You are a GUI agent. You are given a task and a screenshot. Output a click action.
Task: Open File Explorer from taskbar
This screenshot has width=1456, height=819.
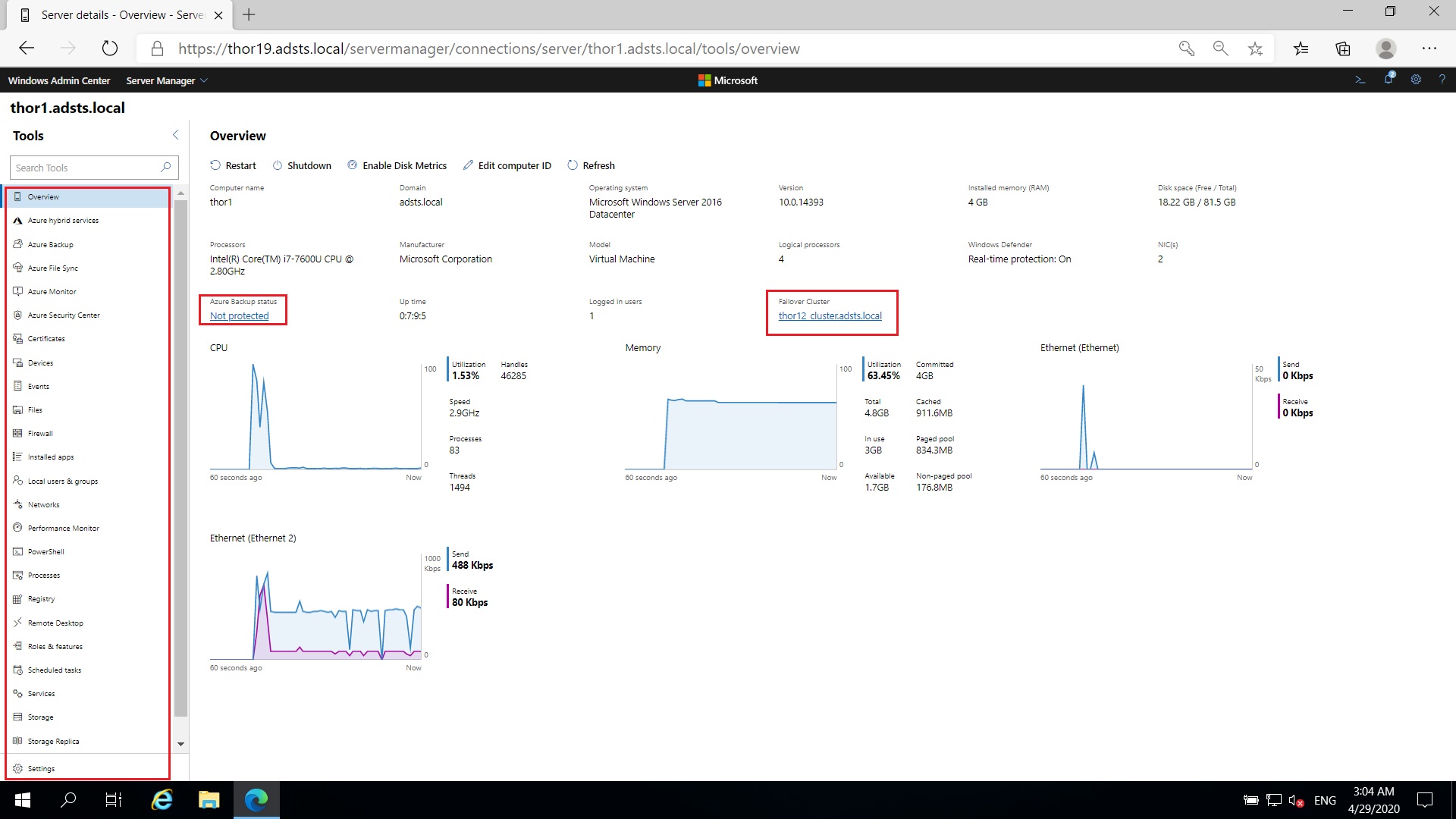point(209,800)
